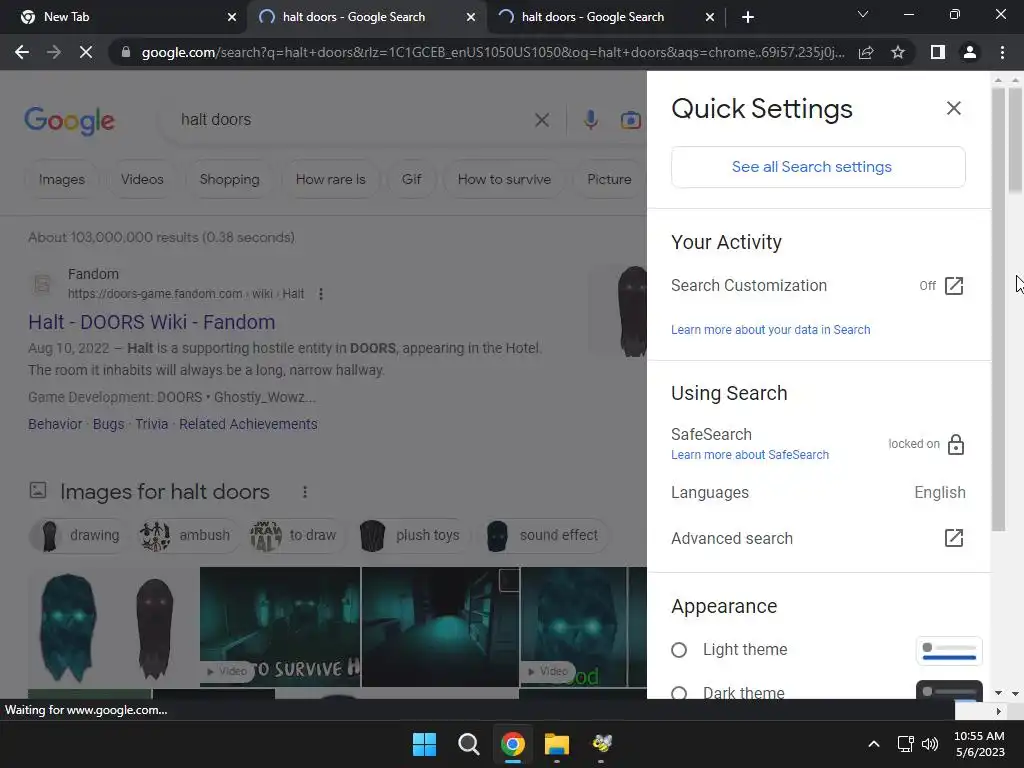
Task: Select the Videos filter chip
Action: (x=142, y=180)
